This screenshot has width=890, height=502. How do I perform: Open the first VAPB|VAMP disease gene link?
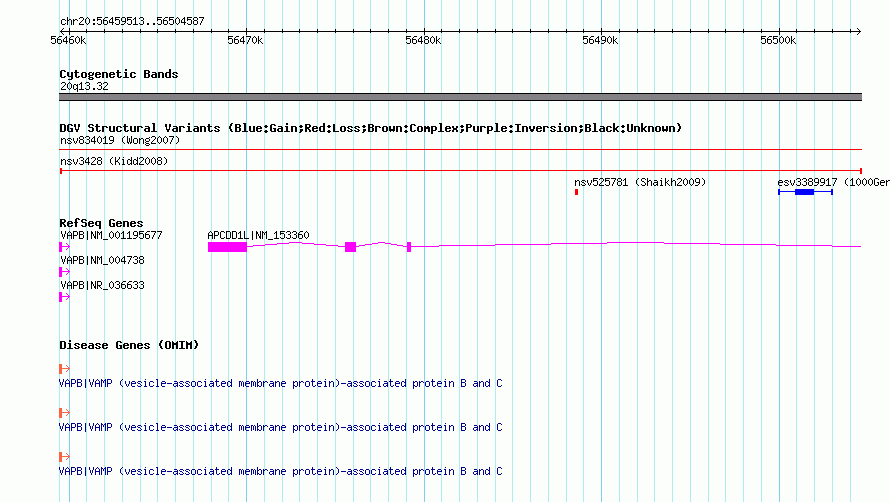[280, 383]
